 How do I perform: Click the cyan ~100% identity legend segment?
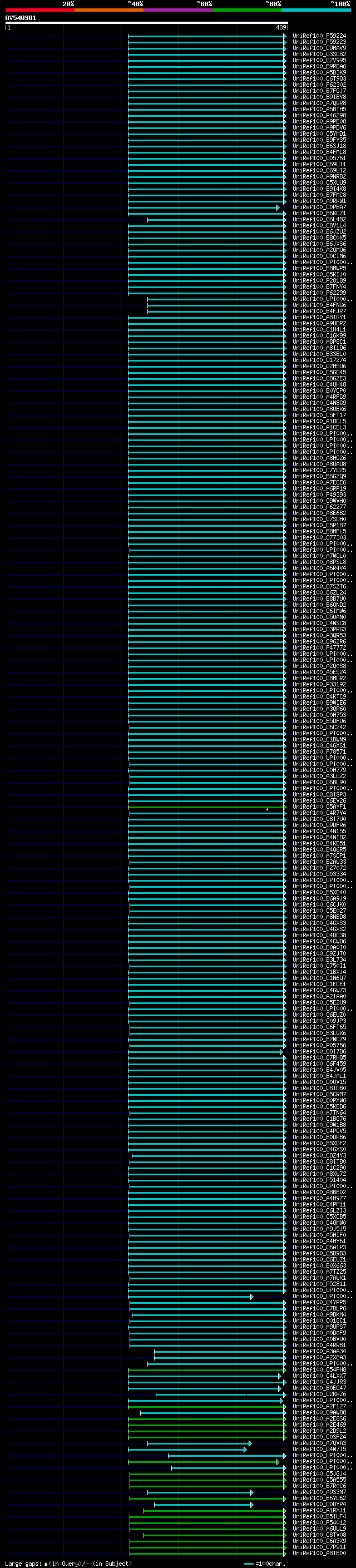pyautogui.click(x=316, y=10)
